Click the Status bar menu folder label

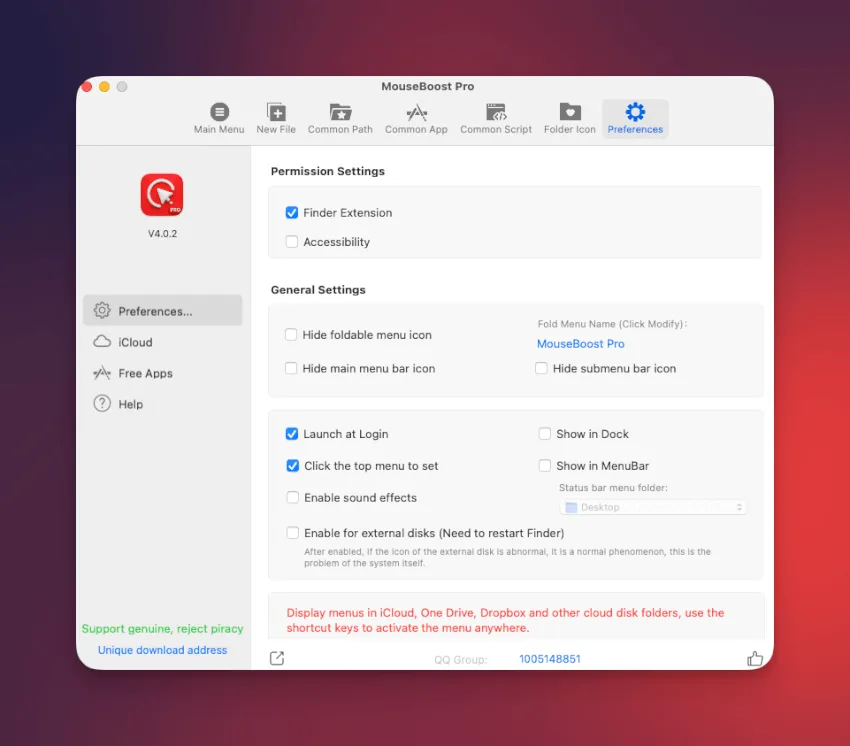[613, 487]
